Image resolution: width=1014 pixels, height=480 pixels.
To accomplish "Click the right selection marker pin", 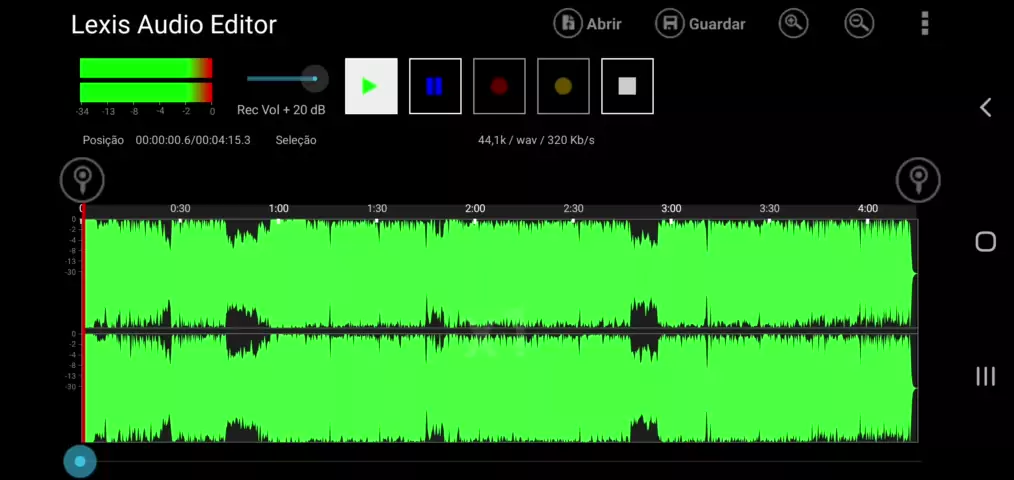I will click(x=918, y=179).
